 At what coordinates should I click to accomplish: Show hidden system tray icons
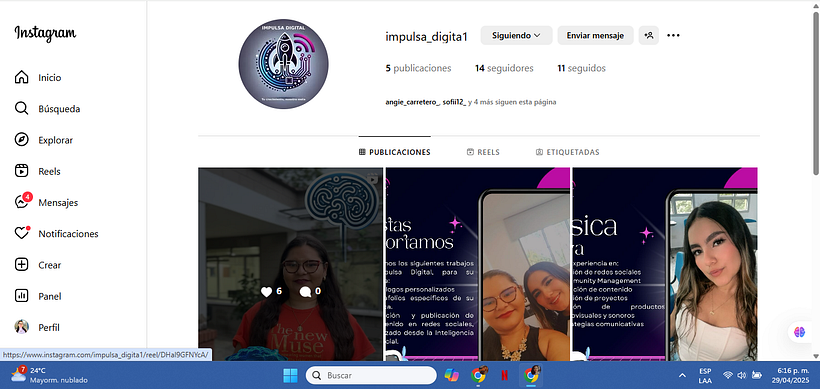(682, 375)
